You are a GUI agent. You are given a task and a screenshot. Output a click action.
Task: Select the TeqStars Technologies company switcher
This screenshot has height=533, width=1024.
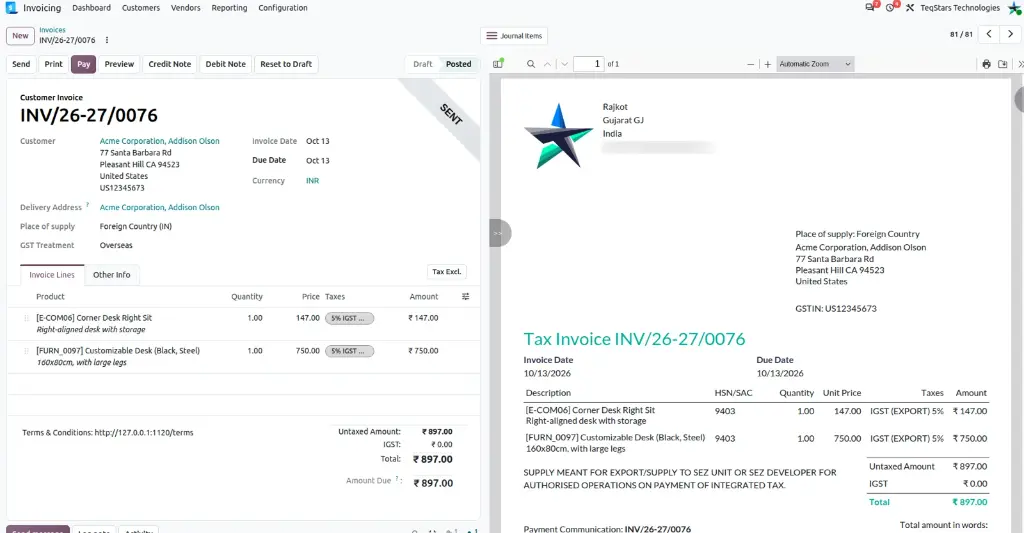point(960,8)
